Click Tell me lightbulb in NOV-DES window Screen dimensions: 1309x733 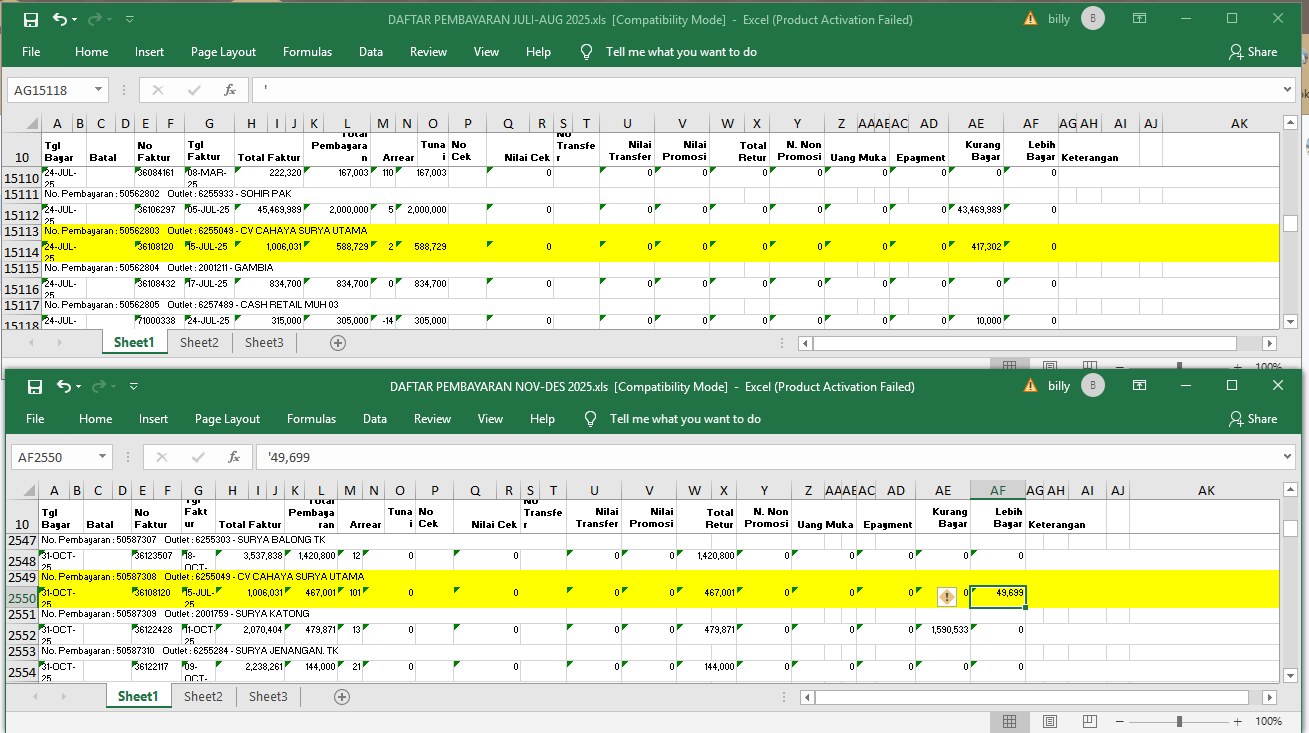(x=589, y=419)
